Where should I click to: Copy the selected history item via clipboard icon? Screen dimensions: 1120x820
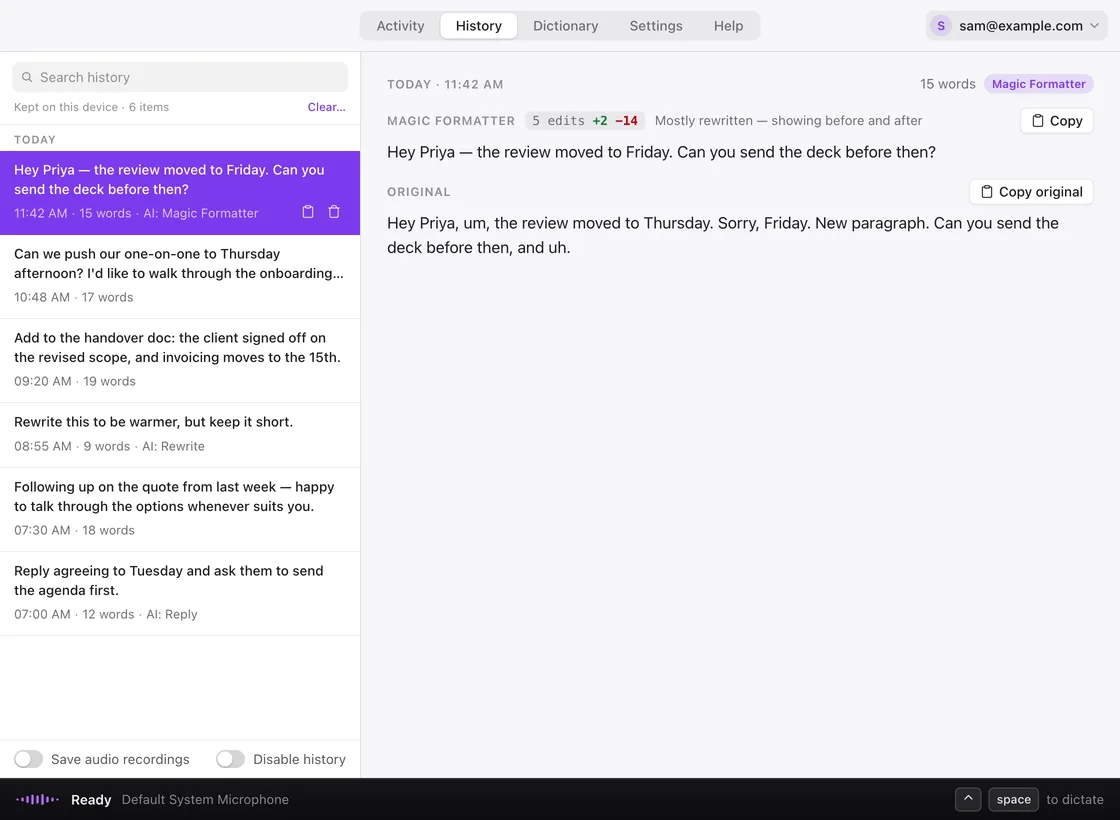(308, 211)
